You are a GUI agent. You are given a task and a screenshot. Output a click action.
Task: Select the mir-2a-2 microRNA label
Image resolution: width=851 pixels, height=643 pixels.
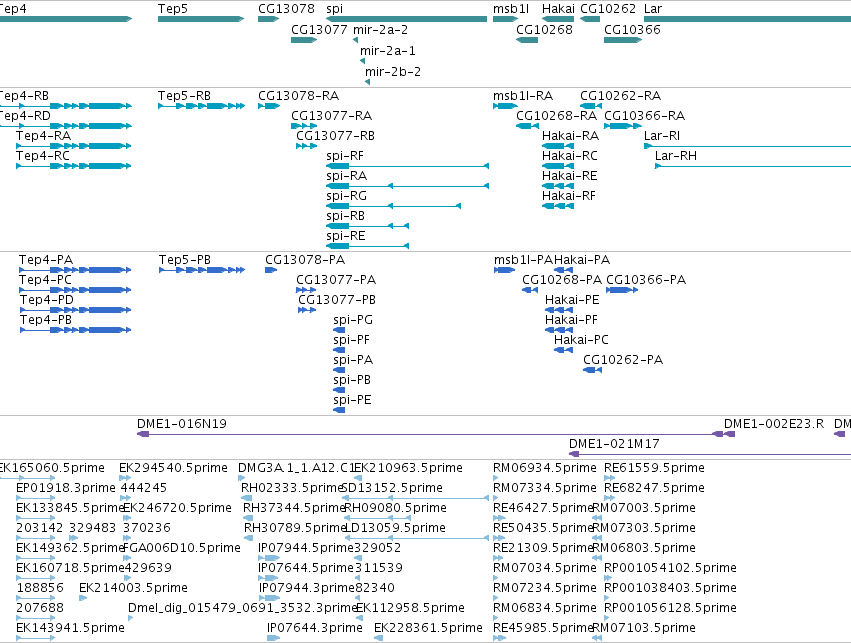pos(380,30)
